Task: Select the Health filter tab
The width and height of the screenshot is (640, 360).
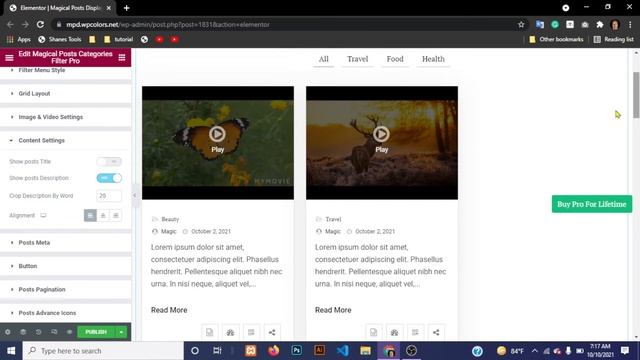Action: click(433, 59)
